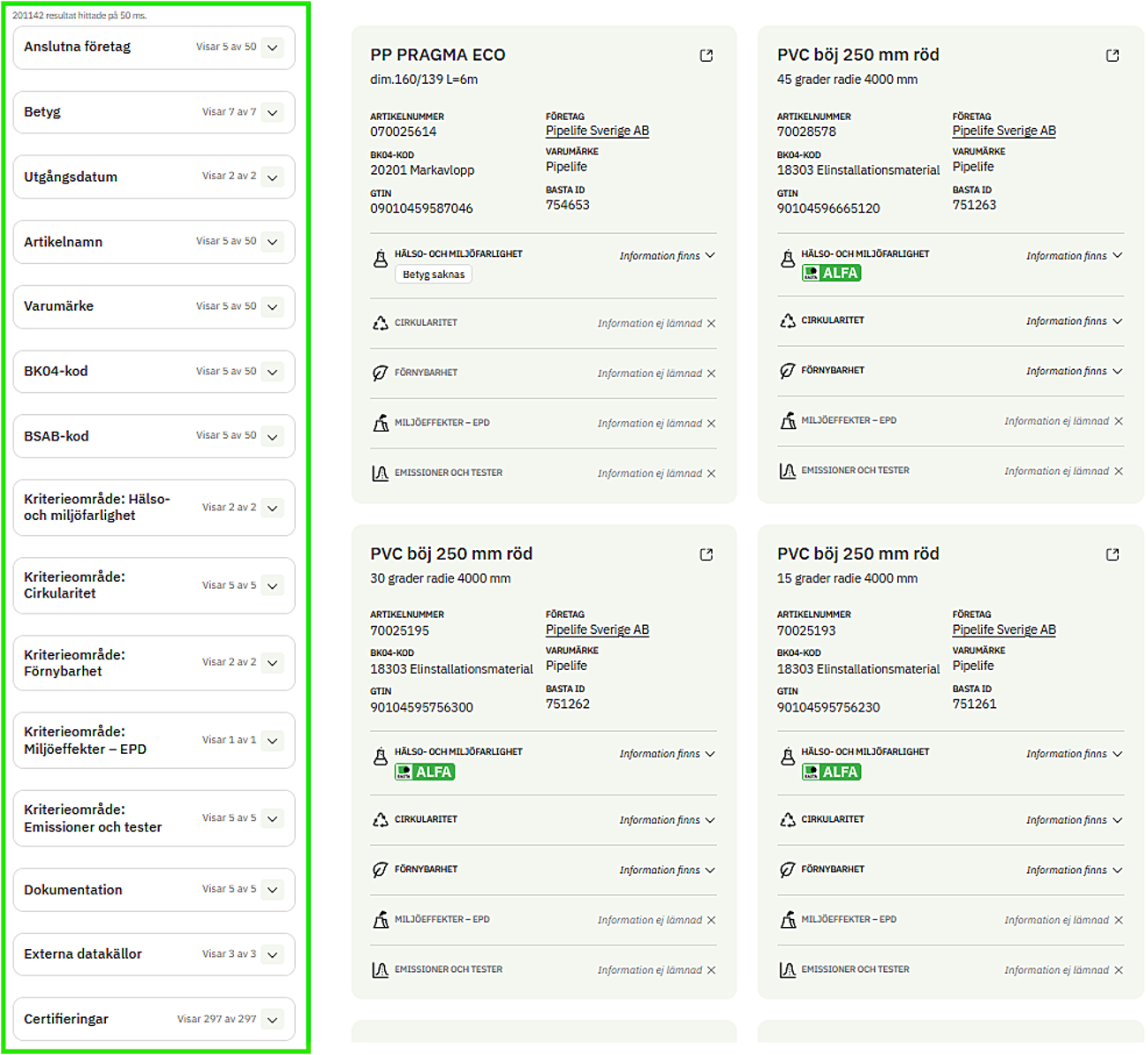Click the '201142 resultat hittade' results text
Screen dimensions: 1148x1055
(x=79, y=15)
